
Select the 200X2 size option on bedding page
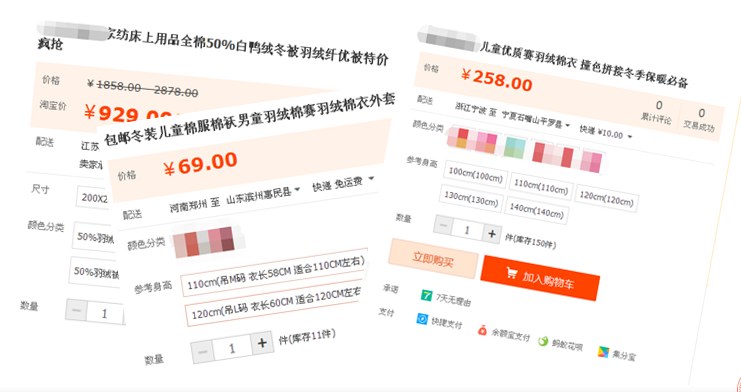point(93,198)
